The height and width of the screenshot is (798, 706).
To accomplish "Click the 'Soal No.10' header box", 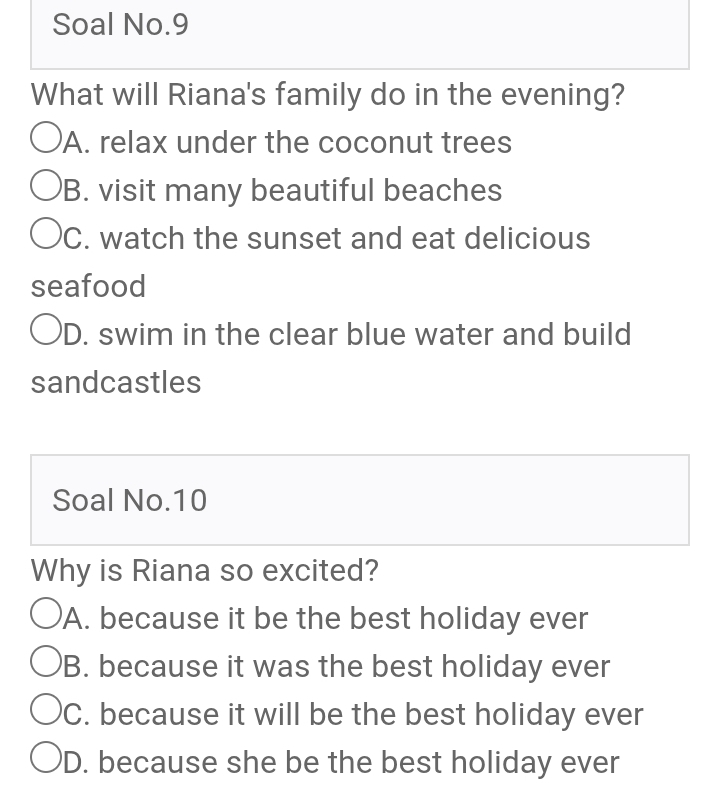I will point(360,500).
